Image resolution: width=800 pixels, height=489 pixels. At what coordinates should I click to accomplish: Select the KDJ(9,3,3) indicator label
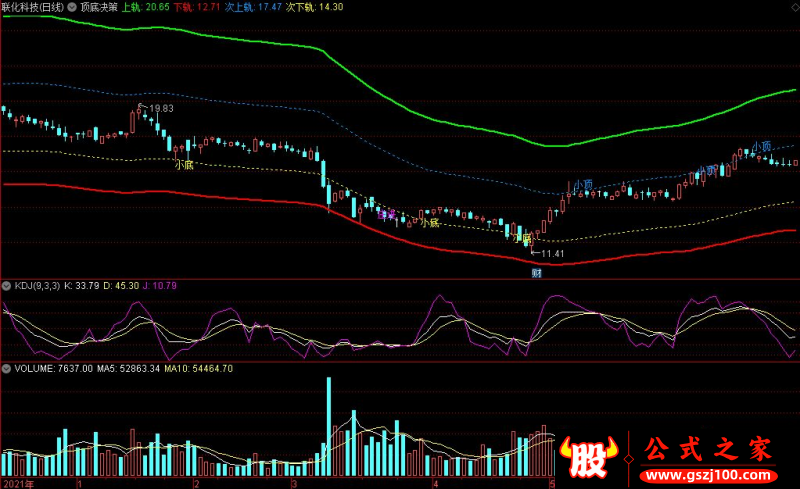coord(37,286)
